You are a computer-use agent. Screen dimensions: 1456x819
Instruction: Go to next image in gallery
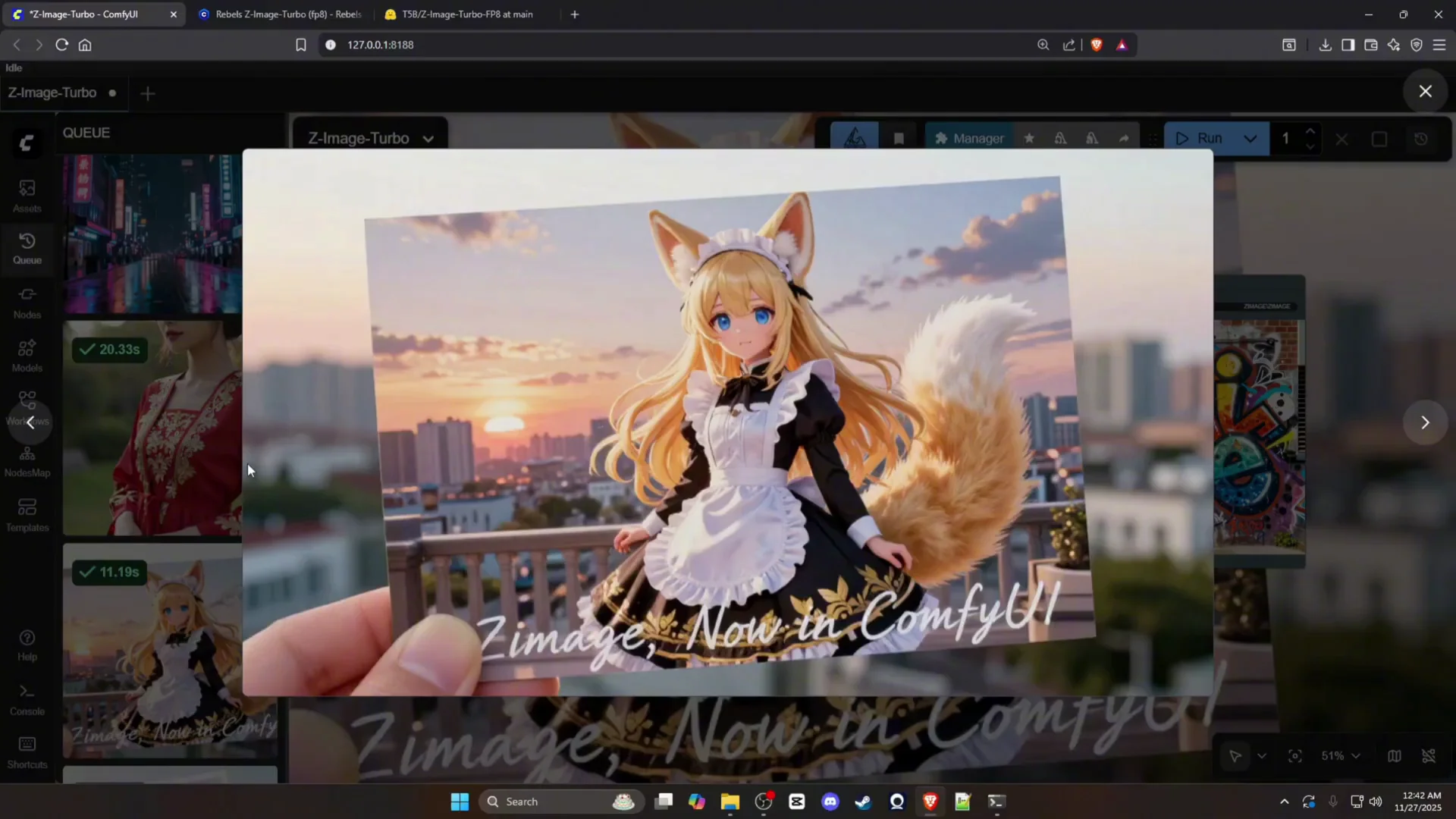click(1425, 422)
